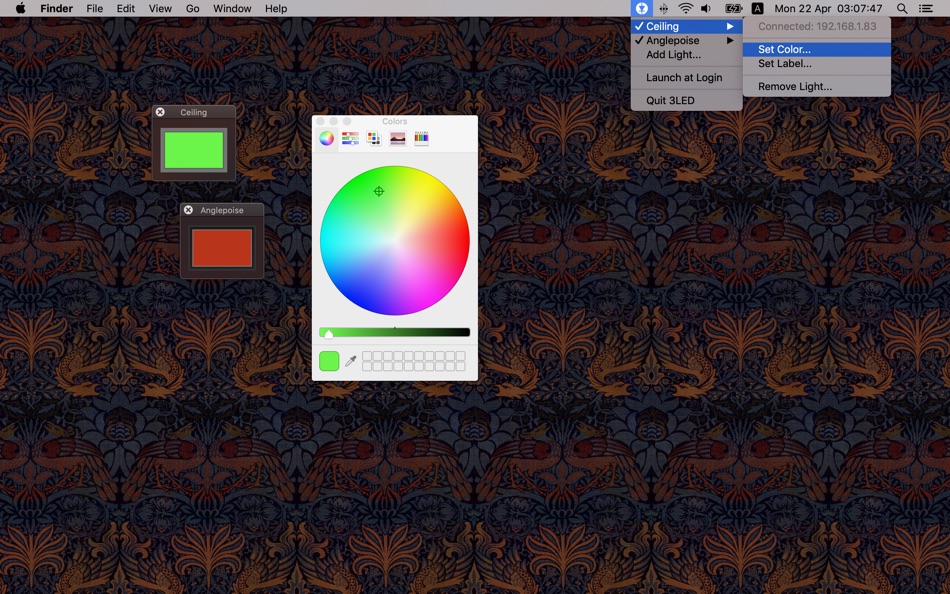This screenshot has height=594, width=950.
Task: Click the Ceiling panel title label
Action: [193, 112]
